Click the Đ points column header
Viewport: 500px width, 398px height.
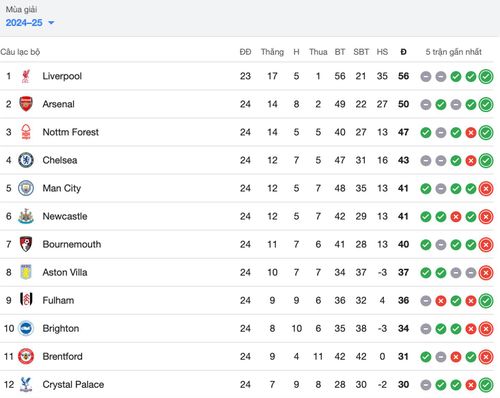pos(403,52)
